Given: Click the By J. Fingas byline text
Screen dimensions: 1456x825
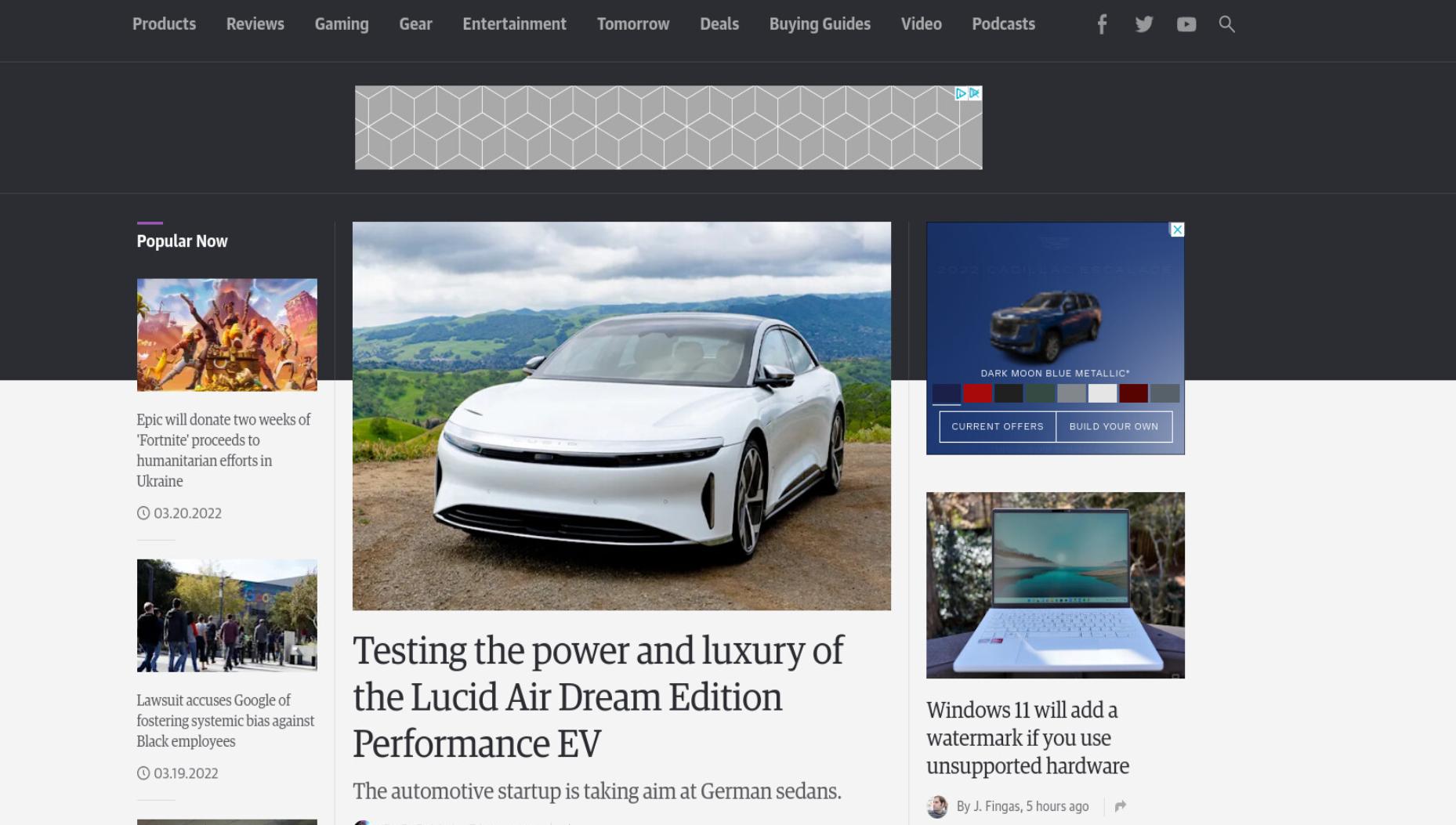Looking at the screenshot, I should coord(1023,806).
